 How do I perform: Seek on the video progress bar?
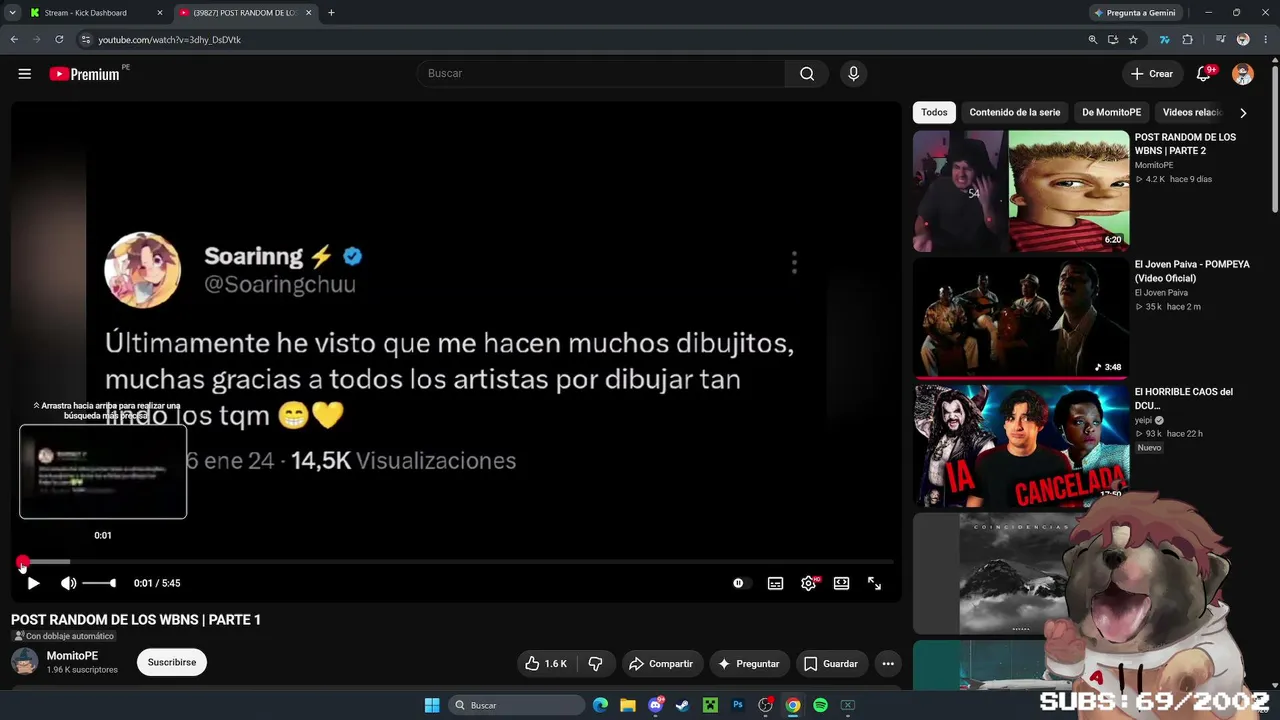pyautogui.click(x=456, y=562)
